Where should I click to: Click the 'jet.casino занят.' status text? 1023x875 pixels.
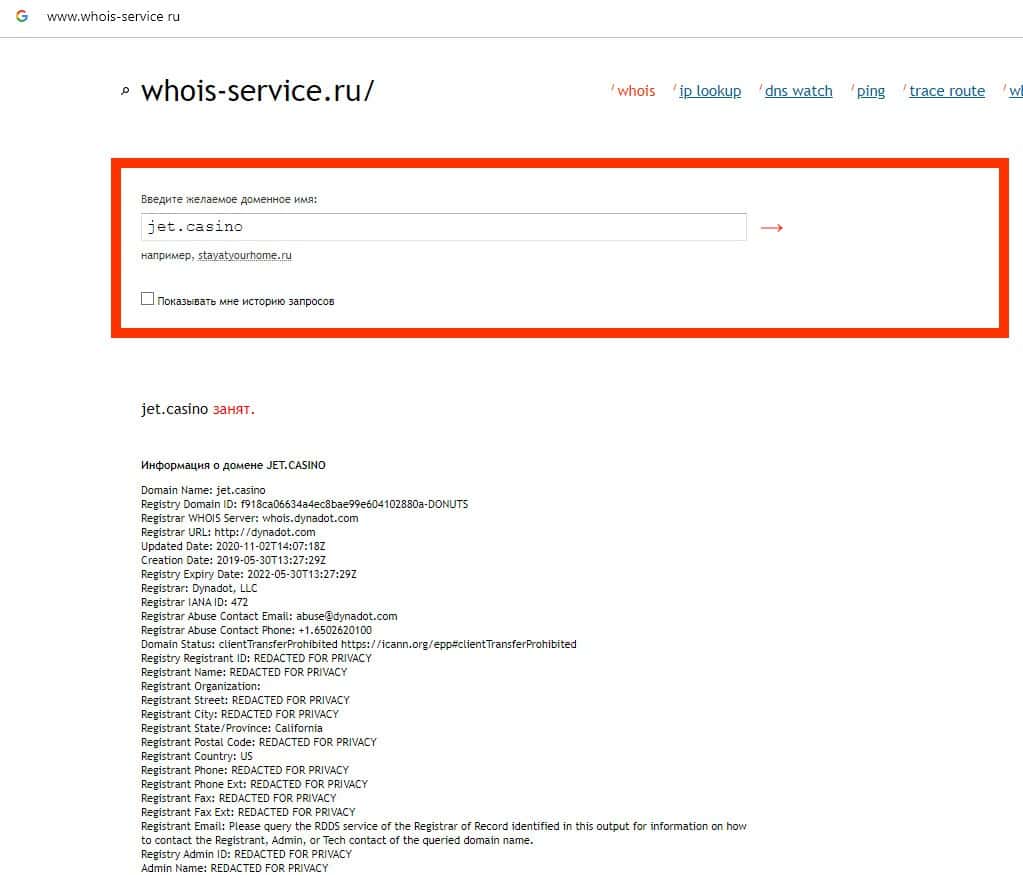(x=198, y=409)
